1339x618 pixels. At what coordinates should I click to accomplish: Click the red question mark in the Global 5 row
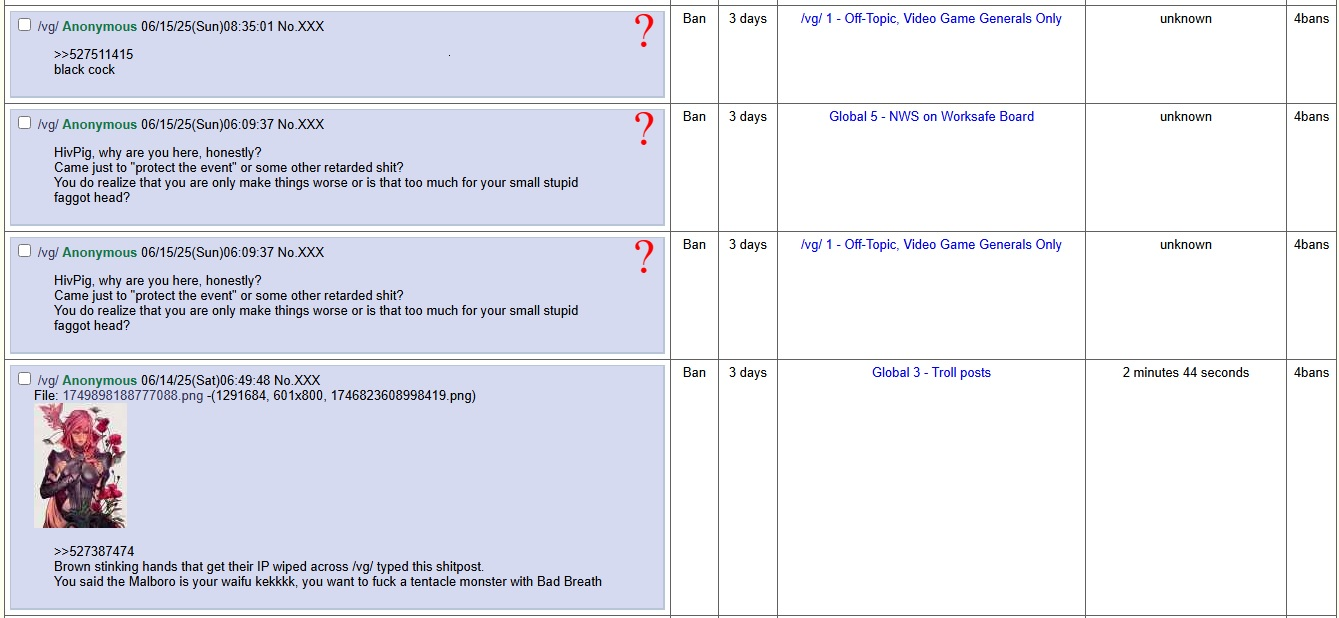pos(644,130)
